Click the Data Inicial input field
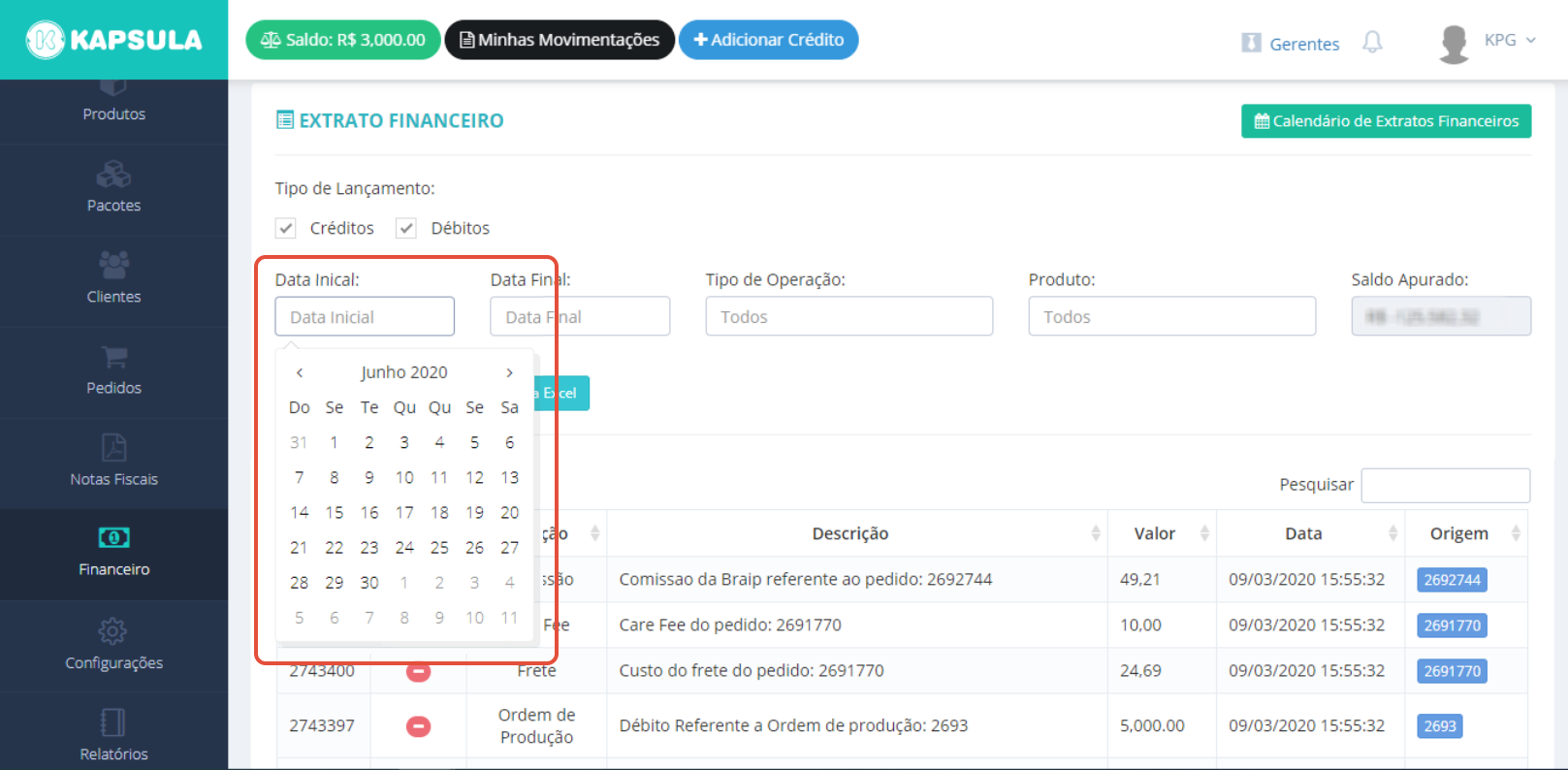1568x770 pixels. pyautogui.click(x=365, y=316)
